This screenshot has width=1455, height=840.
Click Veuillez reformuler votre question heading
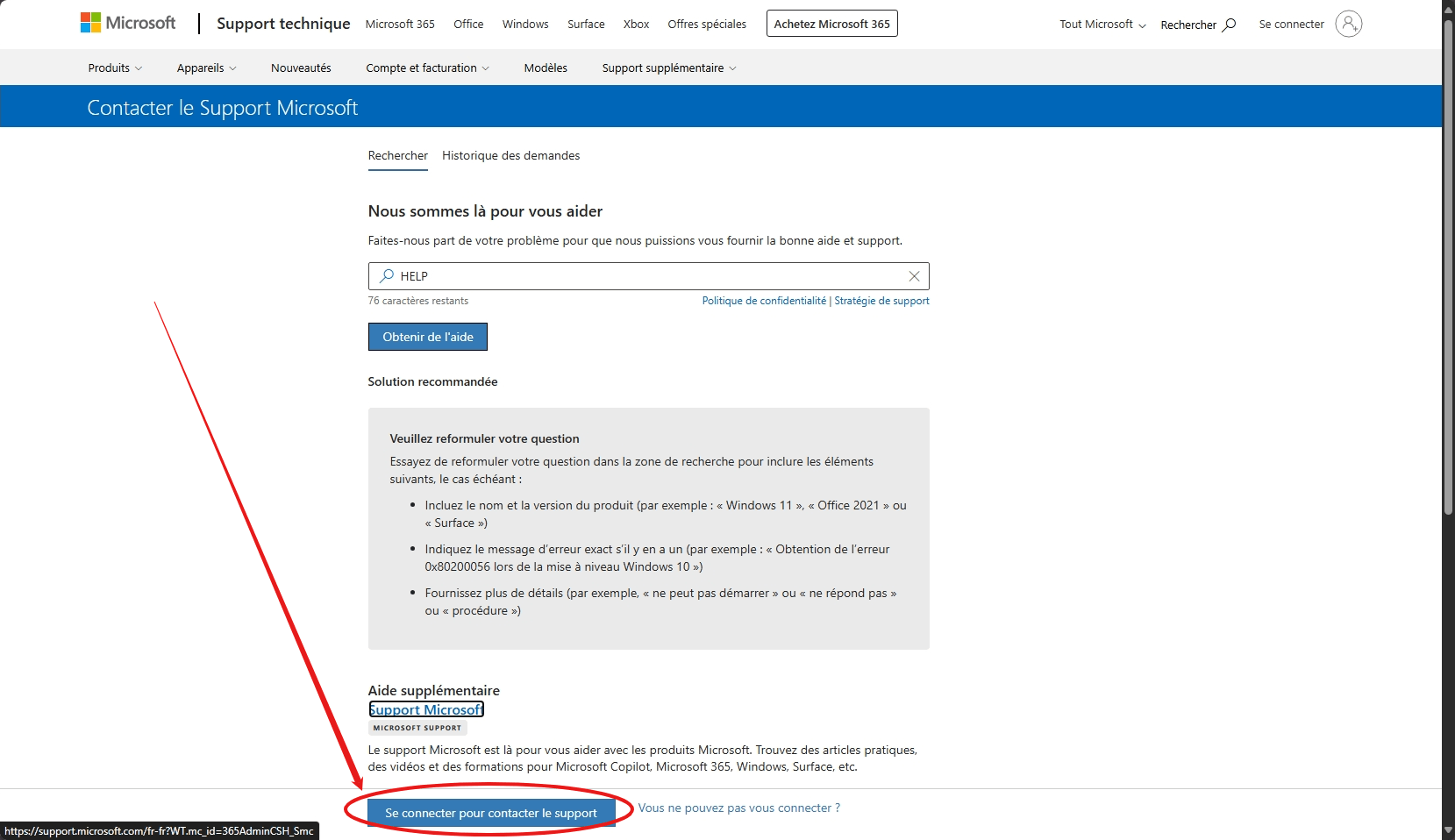click(484, 438)
